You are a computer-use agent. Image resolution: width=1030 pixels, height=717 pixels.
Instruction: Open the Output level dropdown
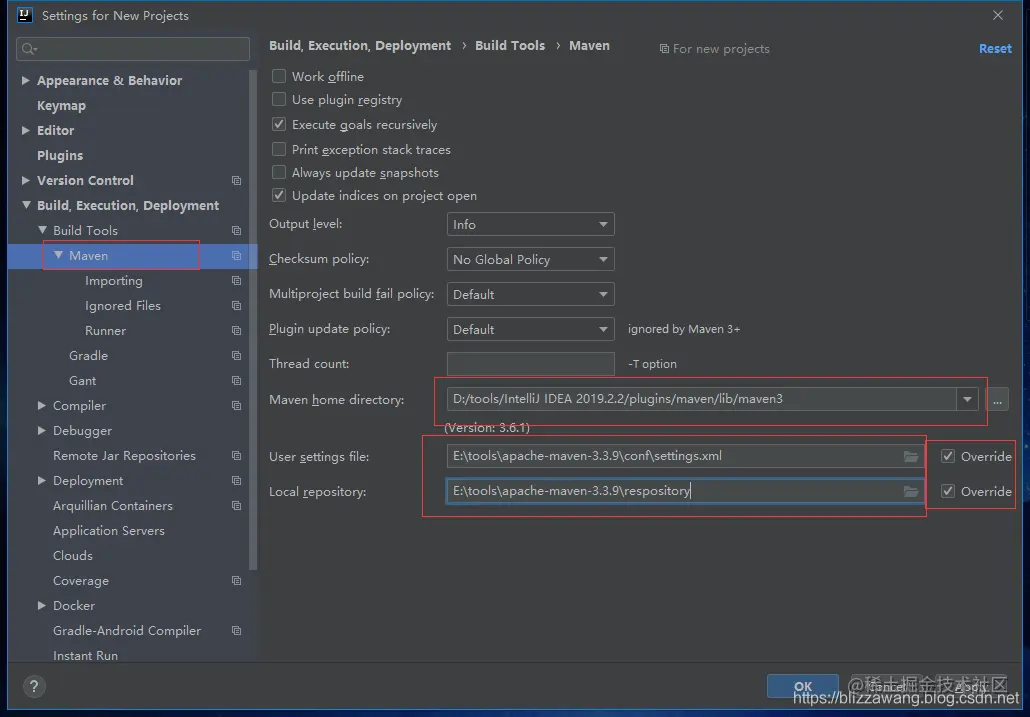point(530,225)
